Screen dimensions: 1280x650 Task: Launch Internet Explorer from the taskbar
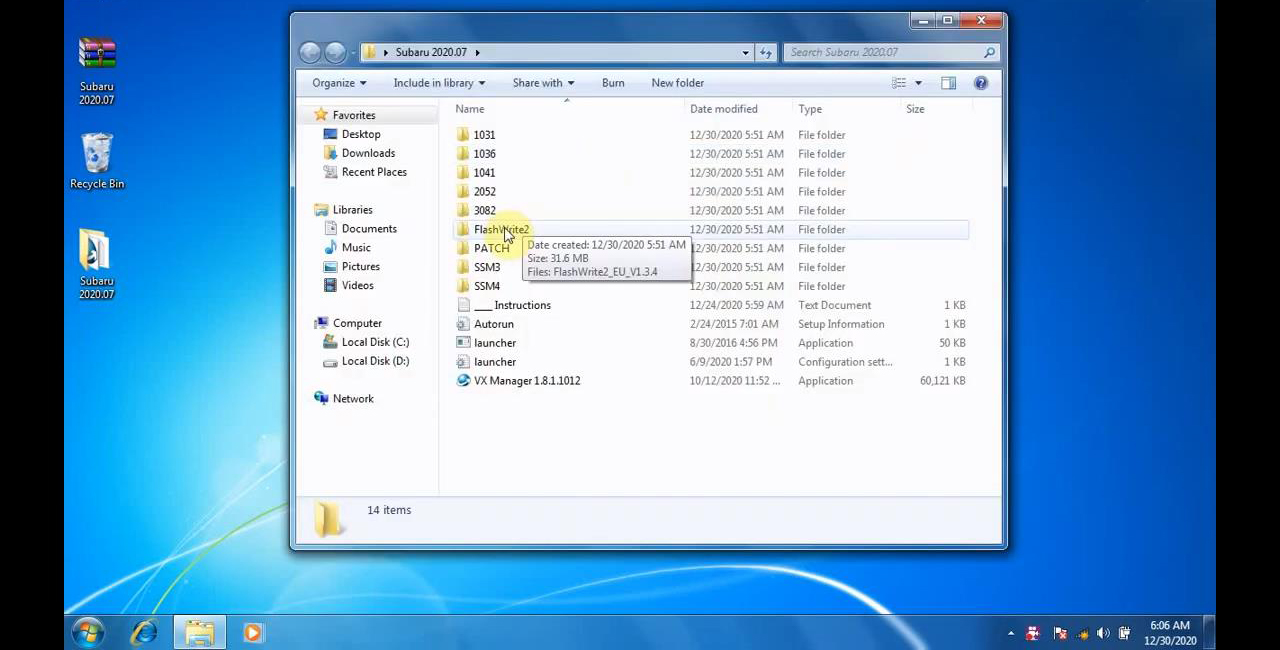pos(145,632)
